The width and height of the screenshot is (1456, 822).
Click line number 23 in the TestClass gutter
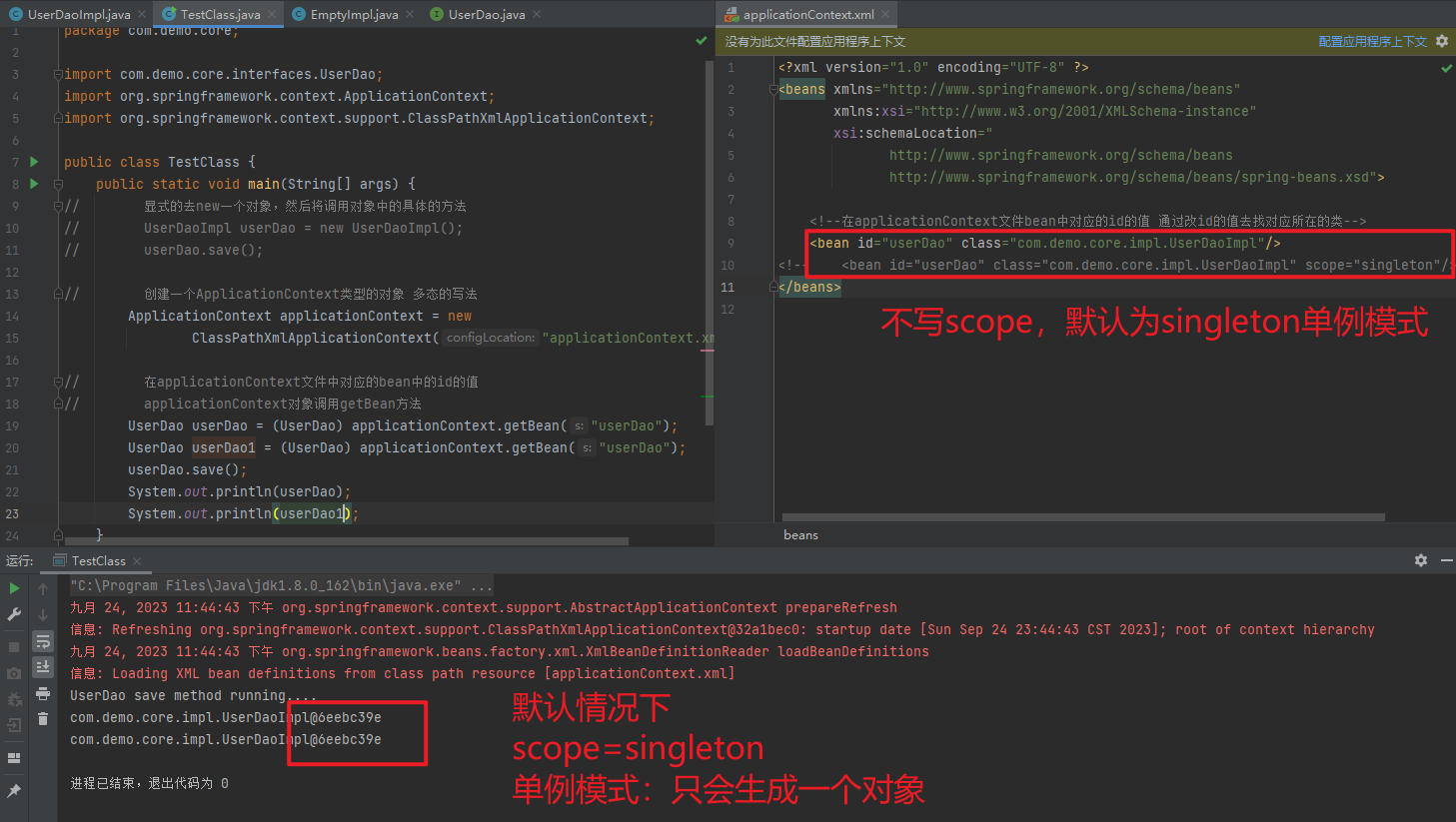click(12, 513)
